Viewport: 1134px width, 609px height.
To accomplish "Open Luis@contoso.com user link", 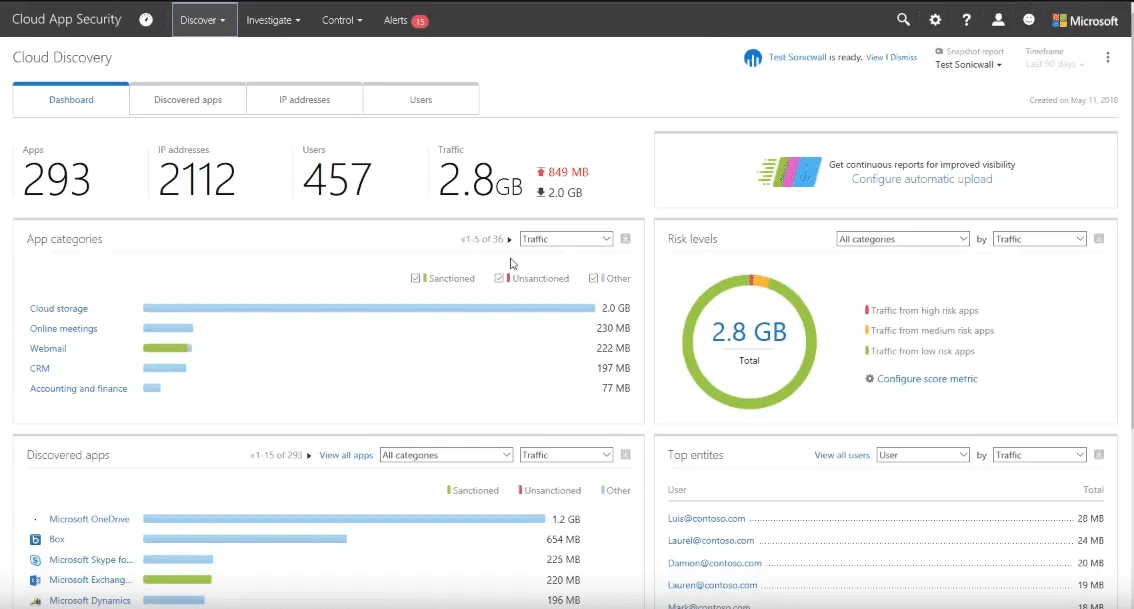I will 707,519.
